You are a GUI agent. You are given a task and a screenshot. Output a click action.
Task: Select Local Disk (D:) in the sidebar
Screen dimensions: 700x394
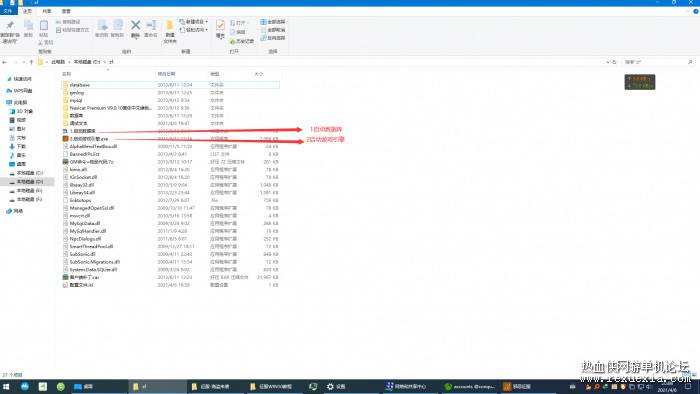(29, 182)
